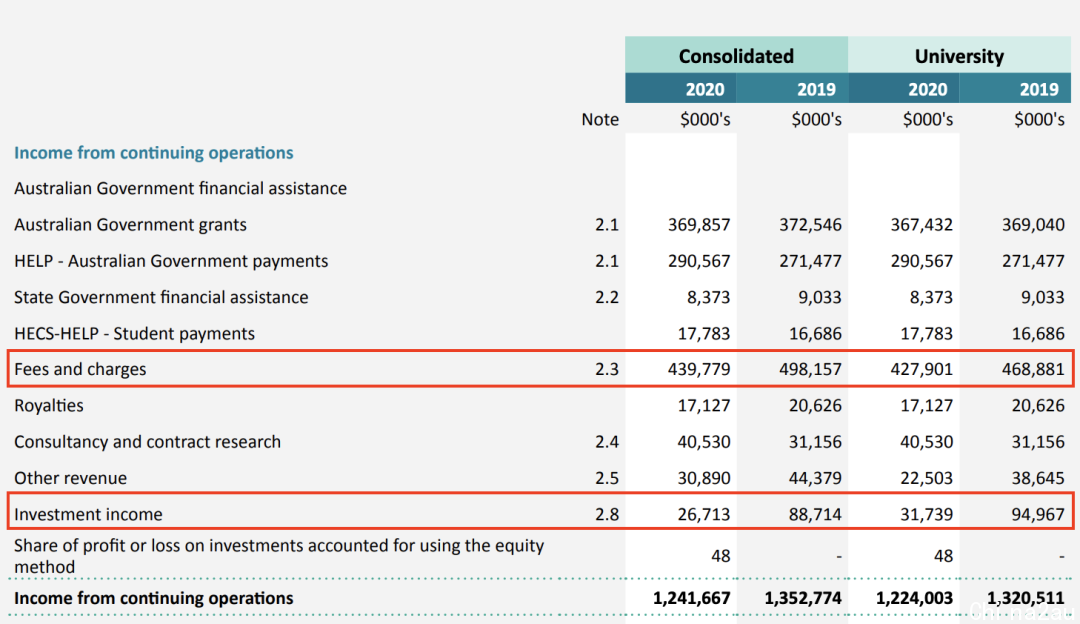
Task: Click Consolidated 2020 HECS-HELP value "17,783"
Action: click(x=704, y=333)
